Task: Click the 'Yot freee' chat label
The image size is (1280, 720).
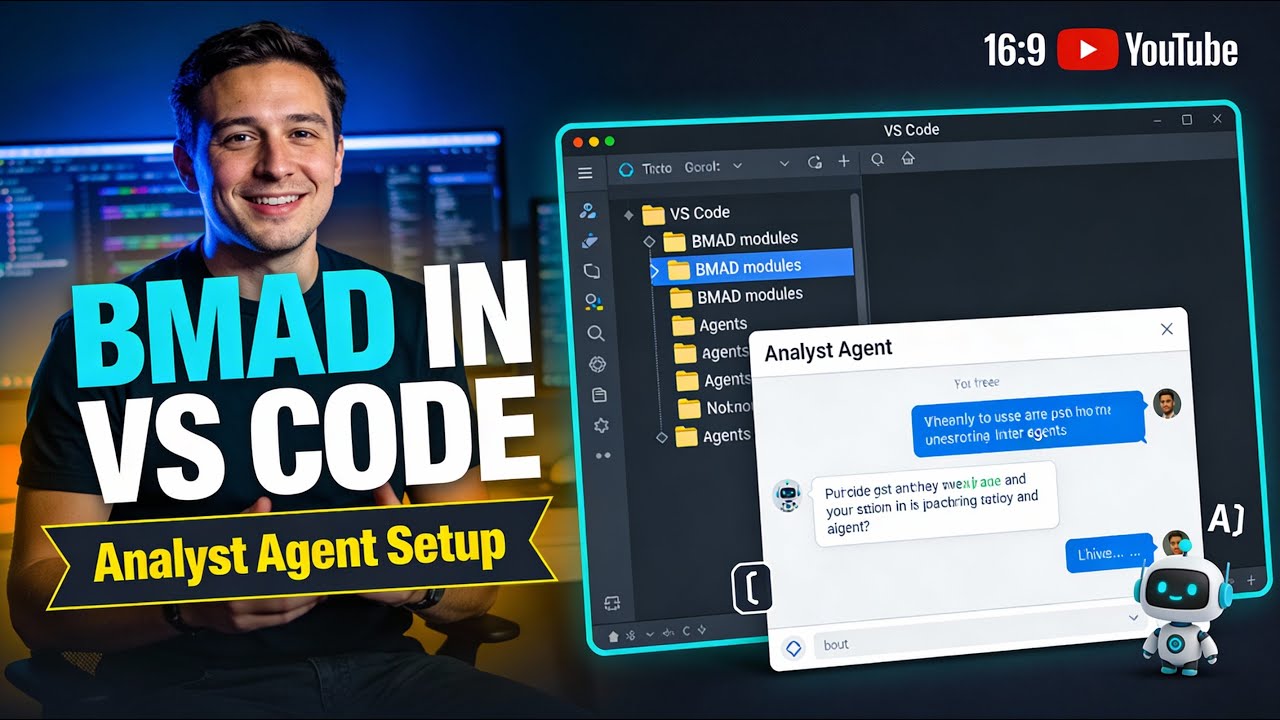Action: point(977,382)
